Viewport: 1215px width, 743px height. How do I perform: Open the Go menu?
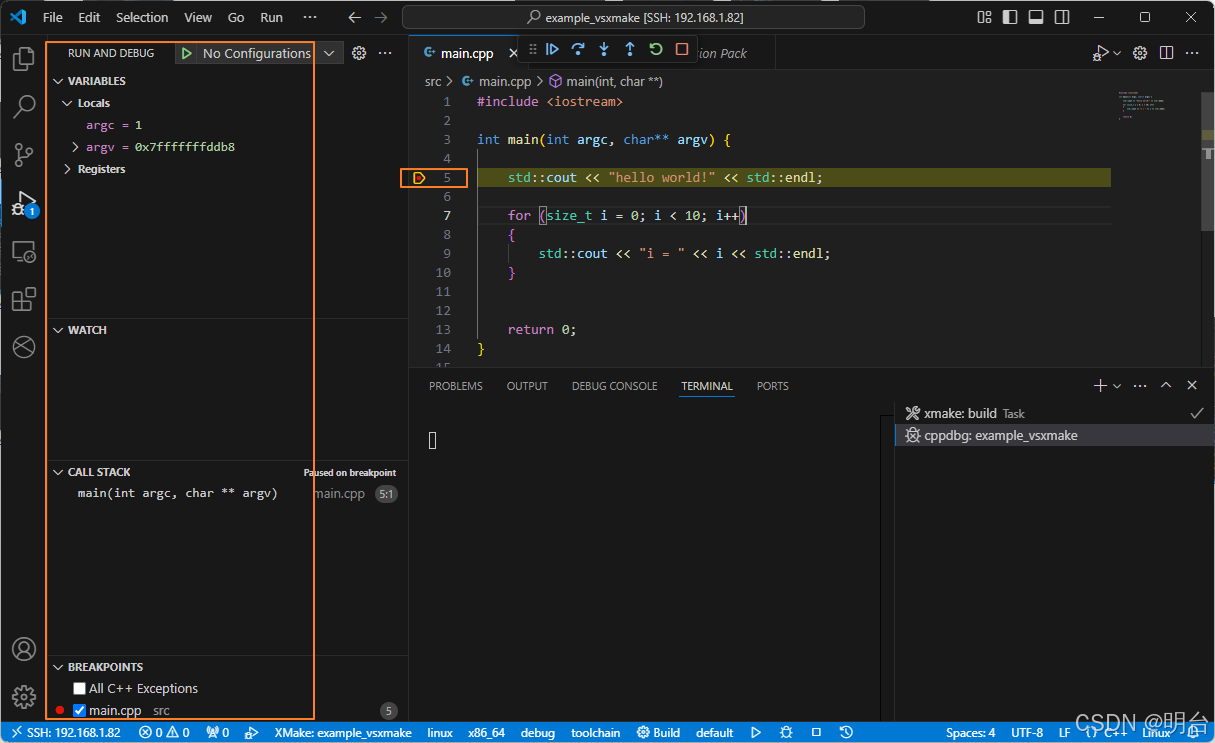236,17
